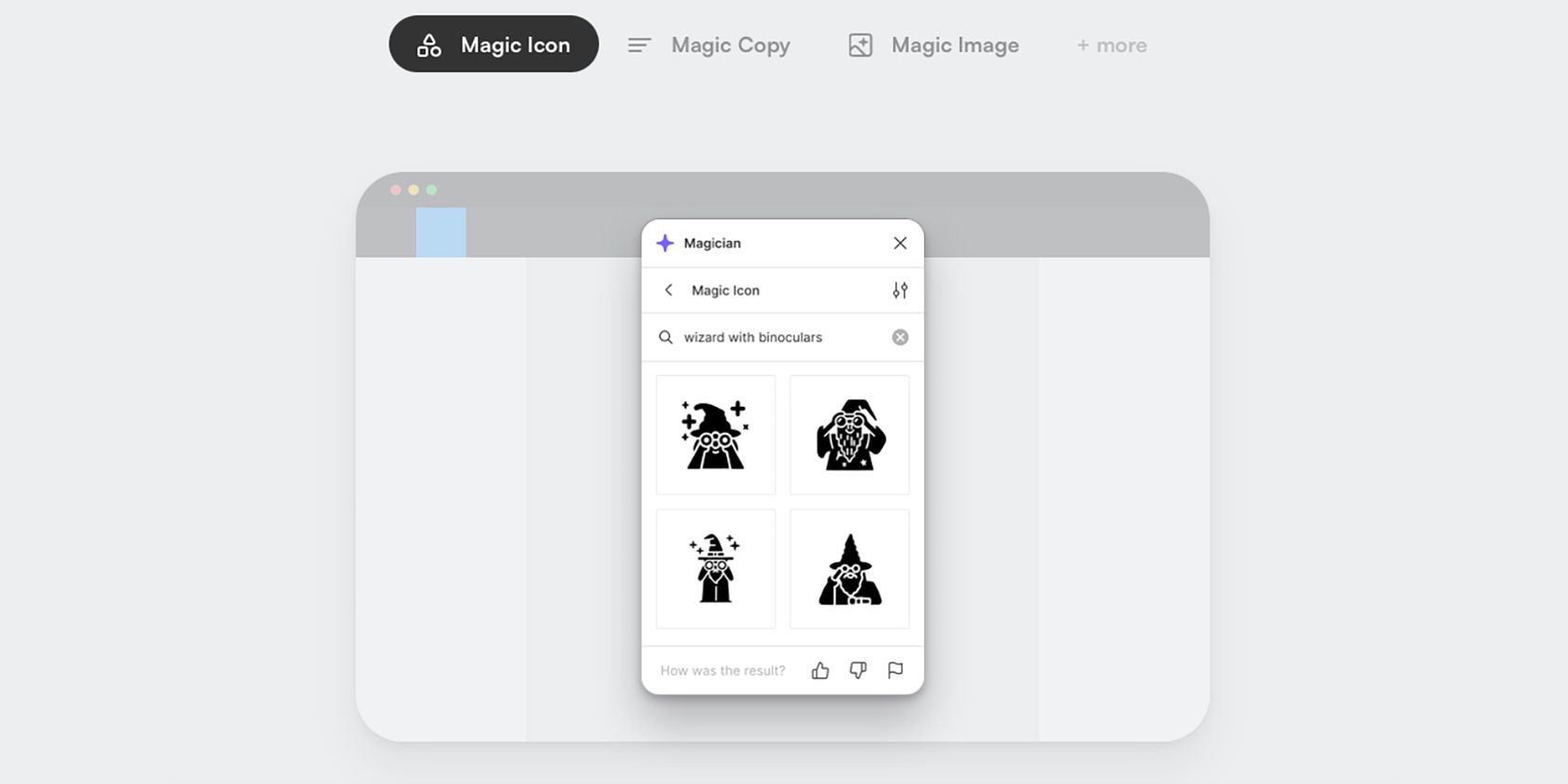Go back using the left chevron
This screenshot has width=1568, height=784.
pyautogui.click(x=668, y=290)
